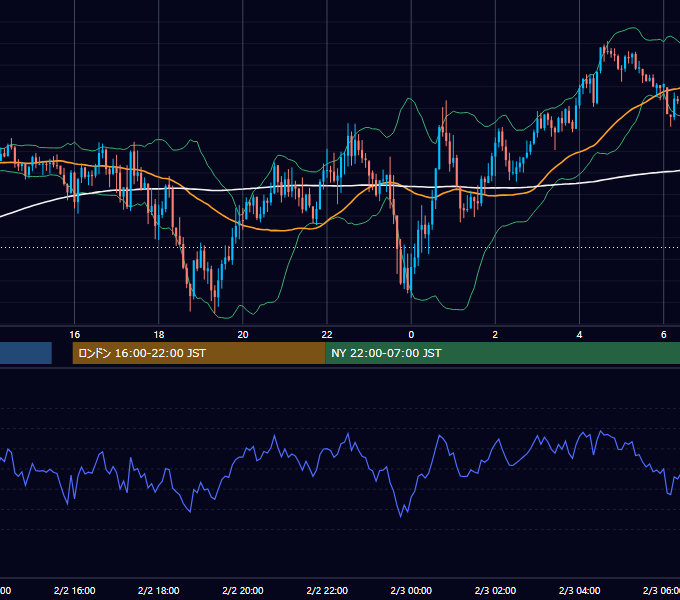Screen dimensions: 680x600
Task: Click the 2/2 18:00 time axis label
Action: (159, 590)
